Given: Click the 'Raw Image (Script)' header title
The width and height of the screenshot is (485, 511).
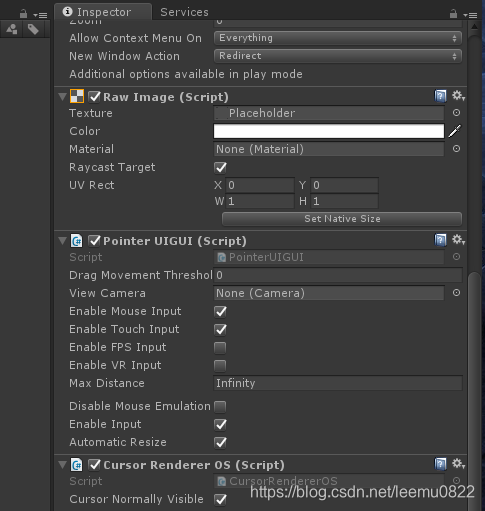Looking at the screenshot, I should 166,97.
